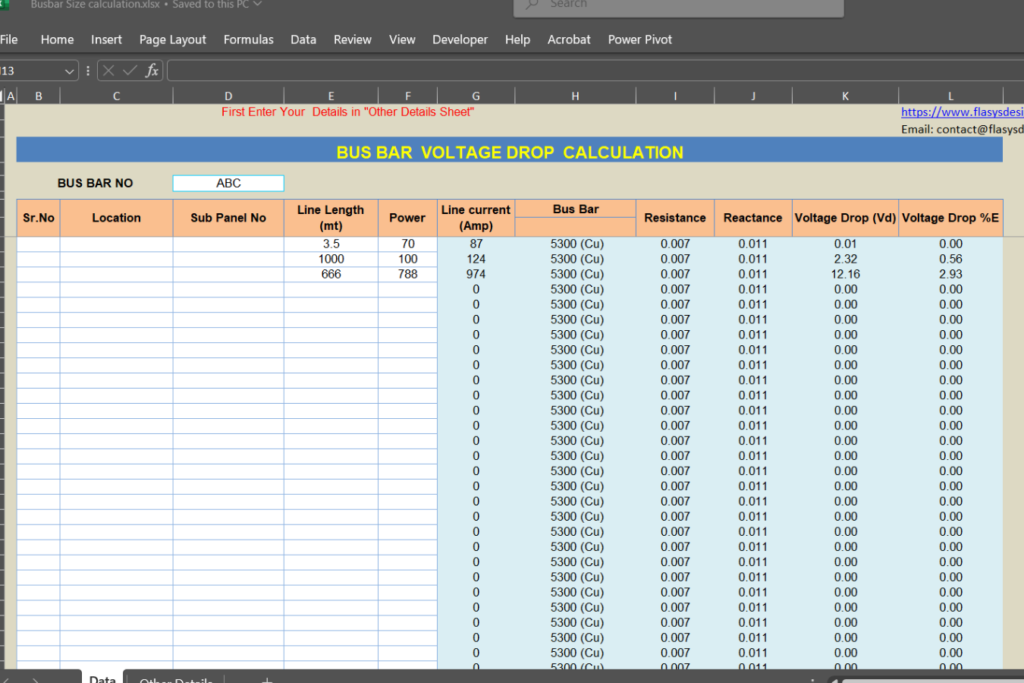Click the Sr.No header cell

pos(39,218)
